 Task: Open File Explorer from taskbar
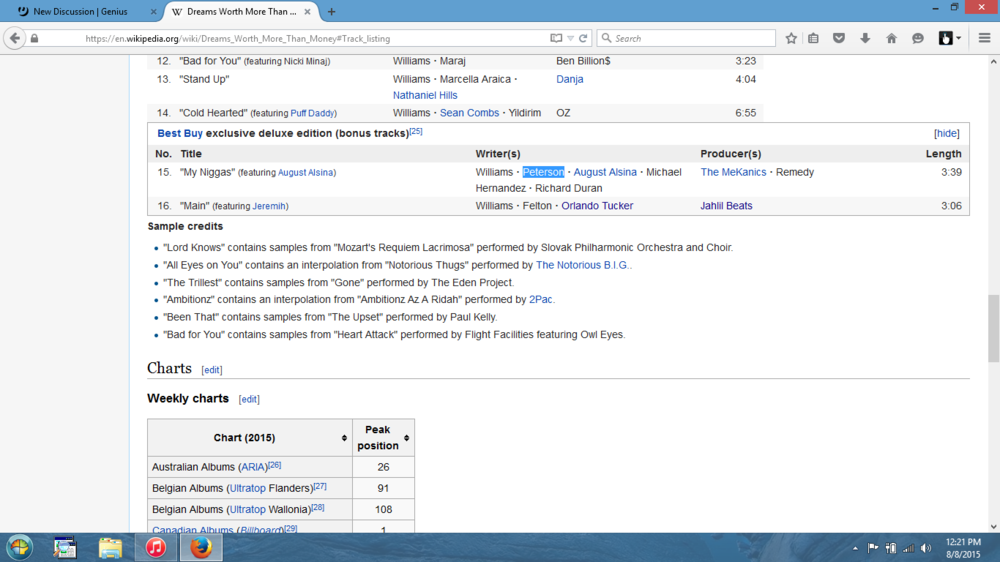tap(110, 547)
